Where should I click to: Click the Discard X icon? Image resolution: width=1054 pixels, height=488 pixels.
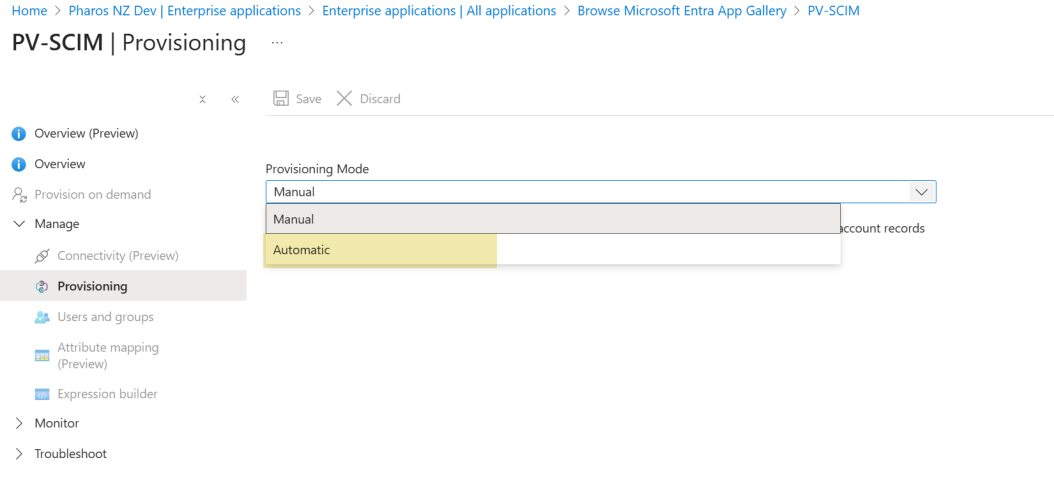pyautogui.click(x=345, y=99)
